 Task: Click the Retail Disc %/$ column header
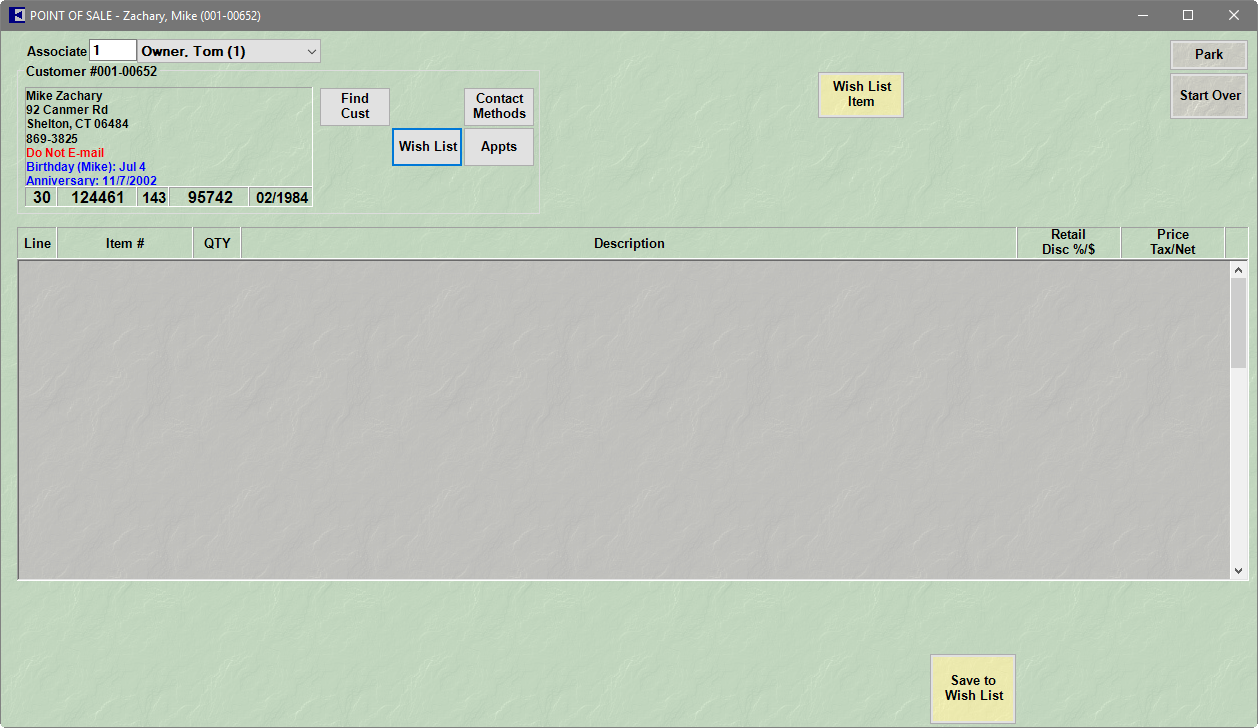1068,242
